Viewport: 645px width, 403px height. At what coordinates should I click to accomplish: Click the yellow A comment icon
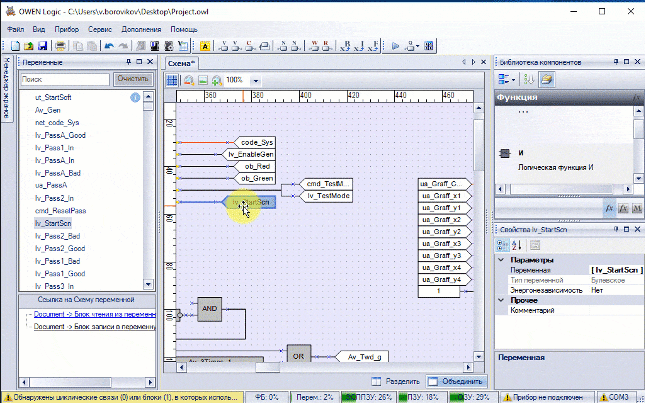coord(205,46)
